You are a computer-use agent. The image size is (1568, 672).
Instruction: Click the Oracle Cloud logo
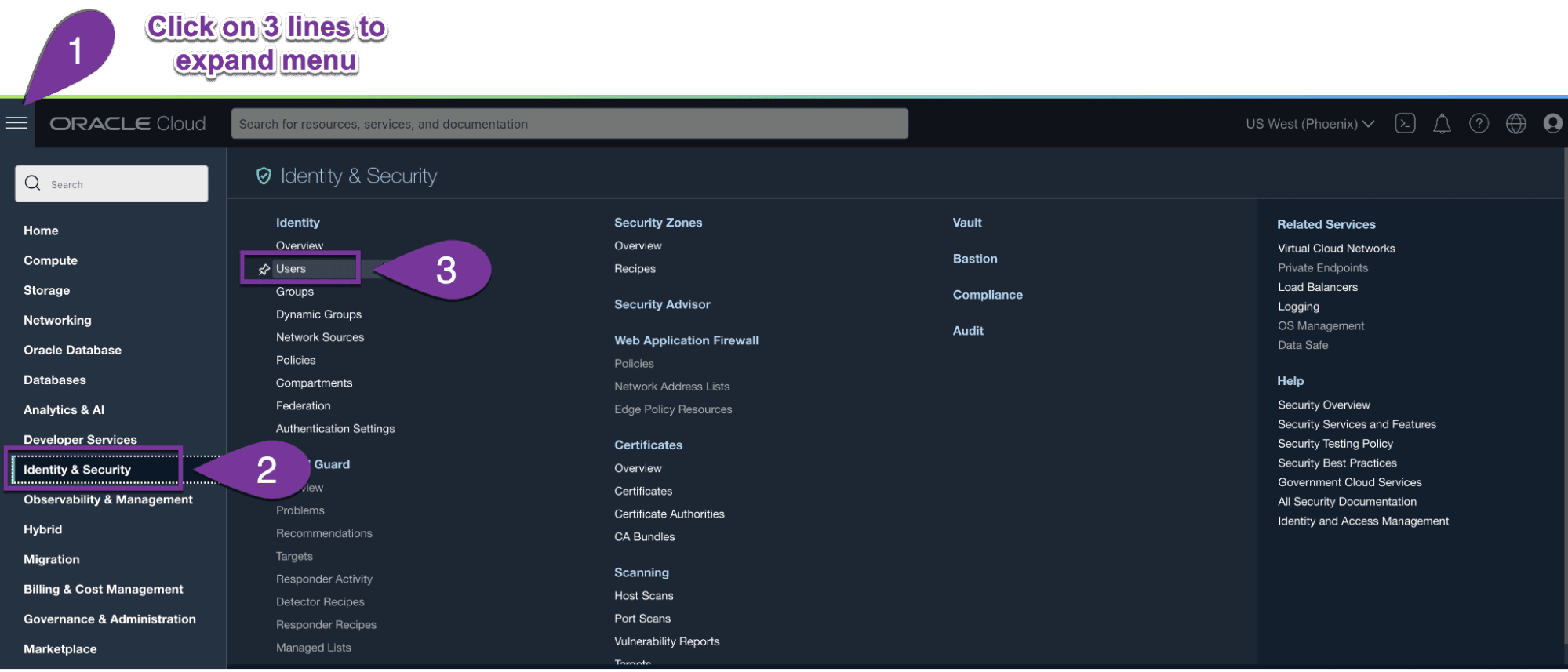click(128, 124)
